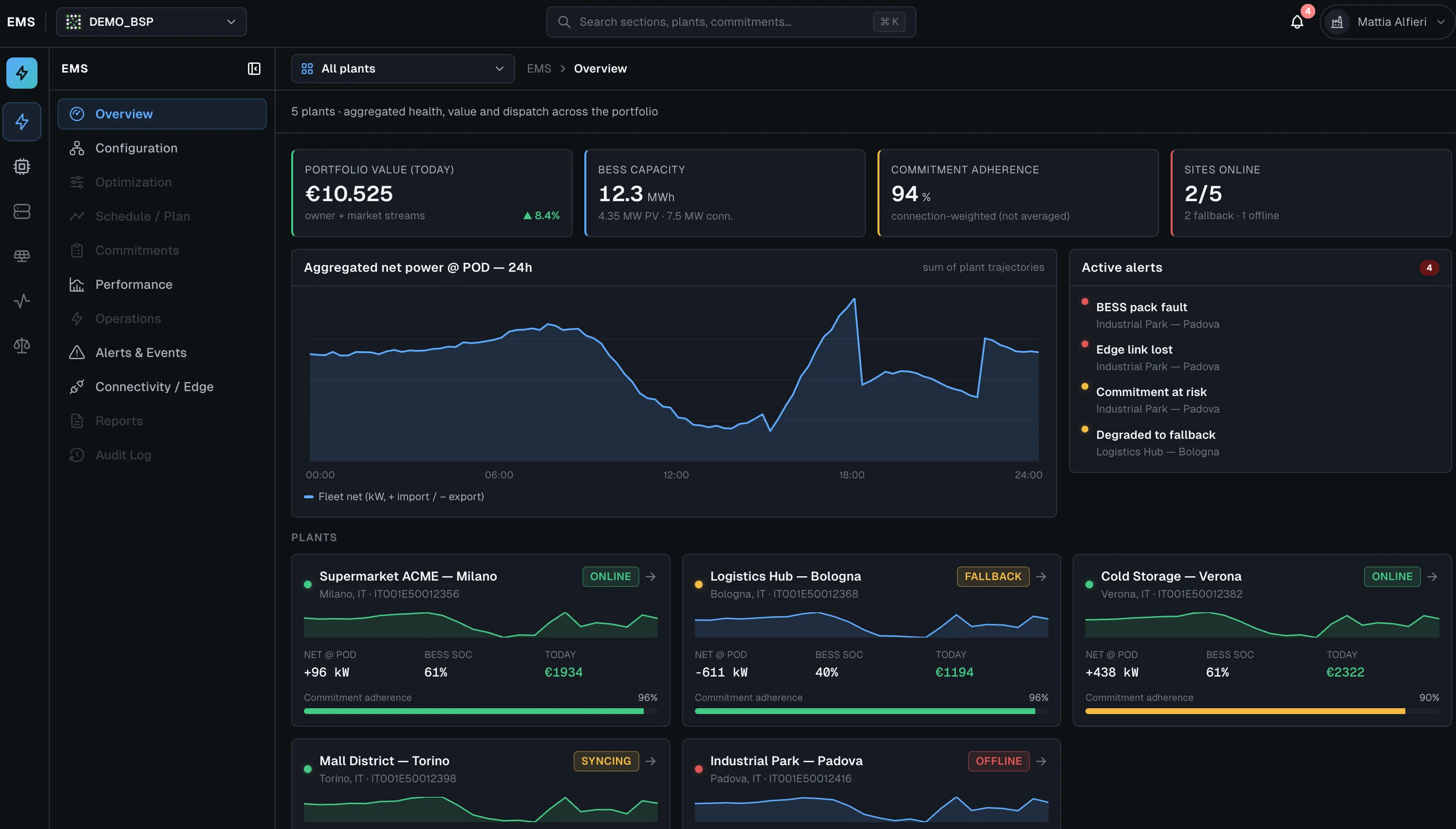The height and width of the screenshot is (829, 1456).
Task: Click the Sites Online 2/5 card
Action: click(x=1311, y=193)
